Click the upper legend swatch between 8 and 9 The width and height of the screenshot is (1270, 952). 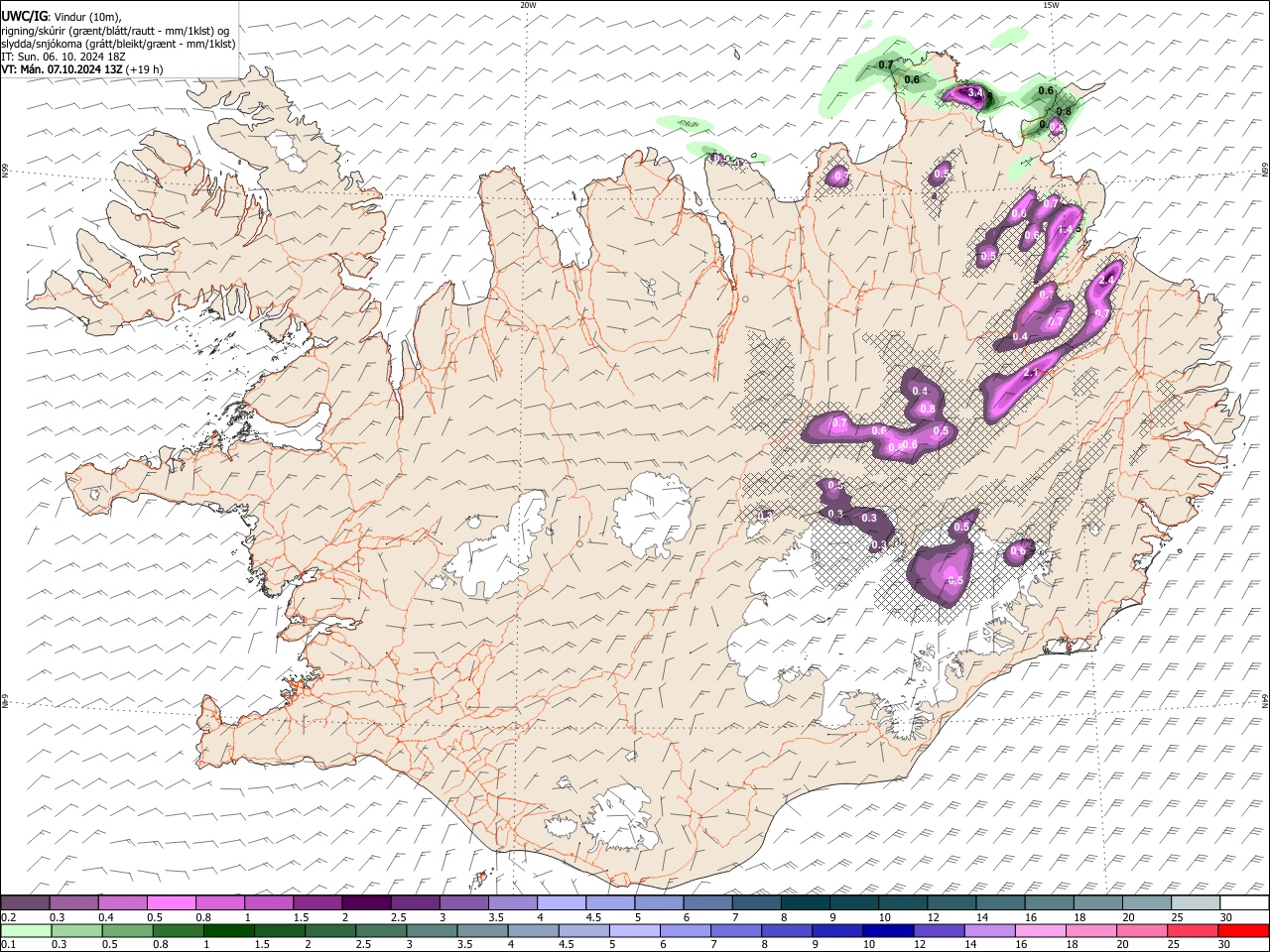[806, 902]
